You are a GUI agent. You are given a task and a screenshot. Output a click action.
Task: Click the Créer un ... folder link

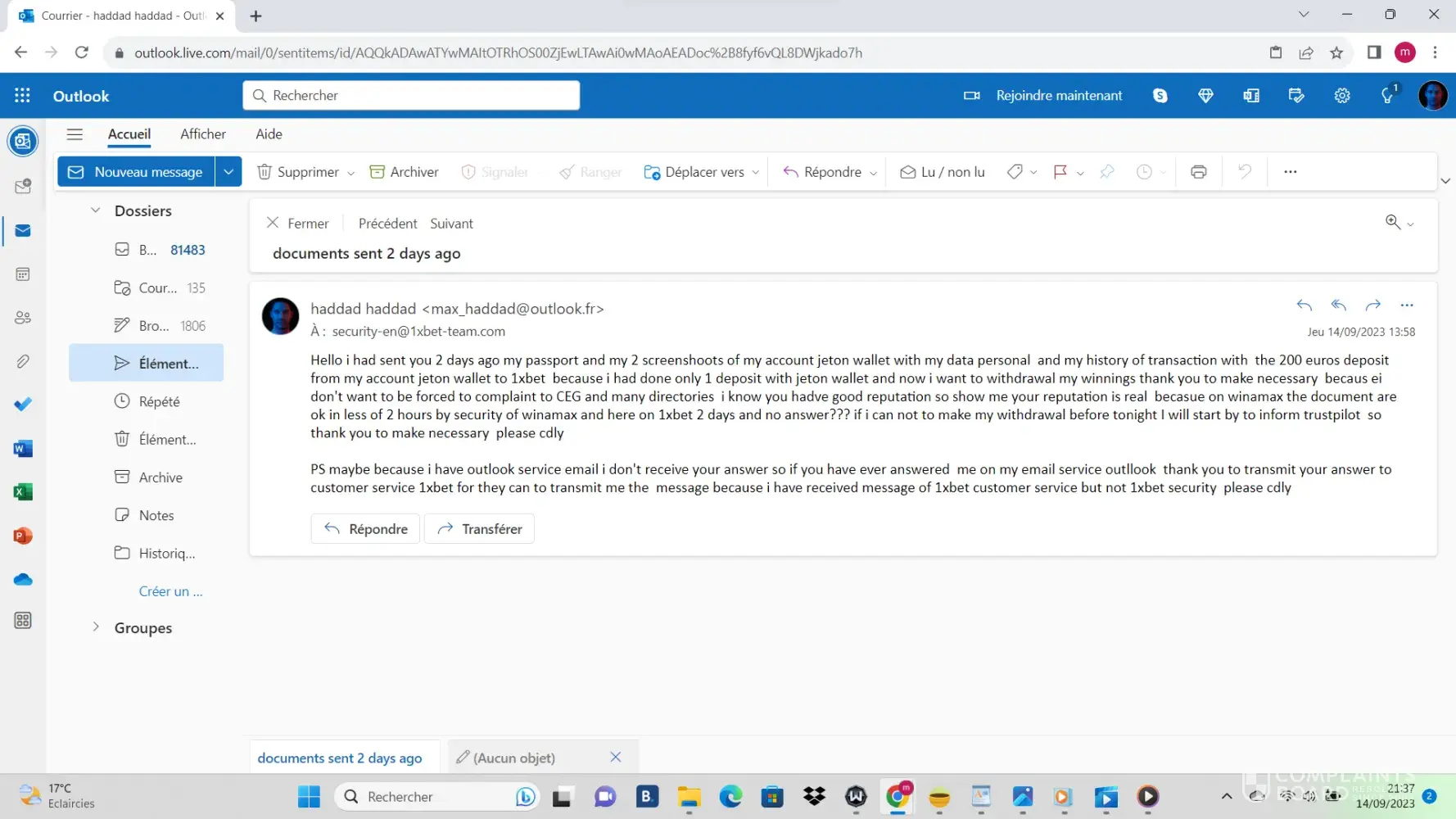tap(170, 591)
